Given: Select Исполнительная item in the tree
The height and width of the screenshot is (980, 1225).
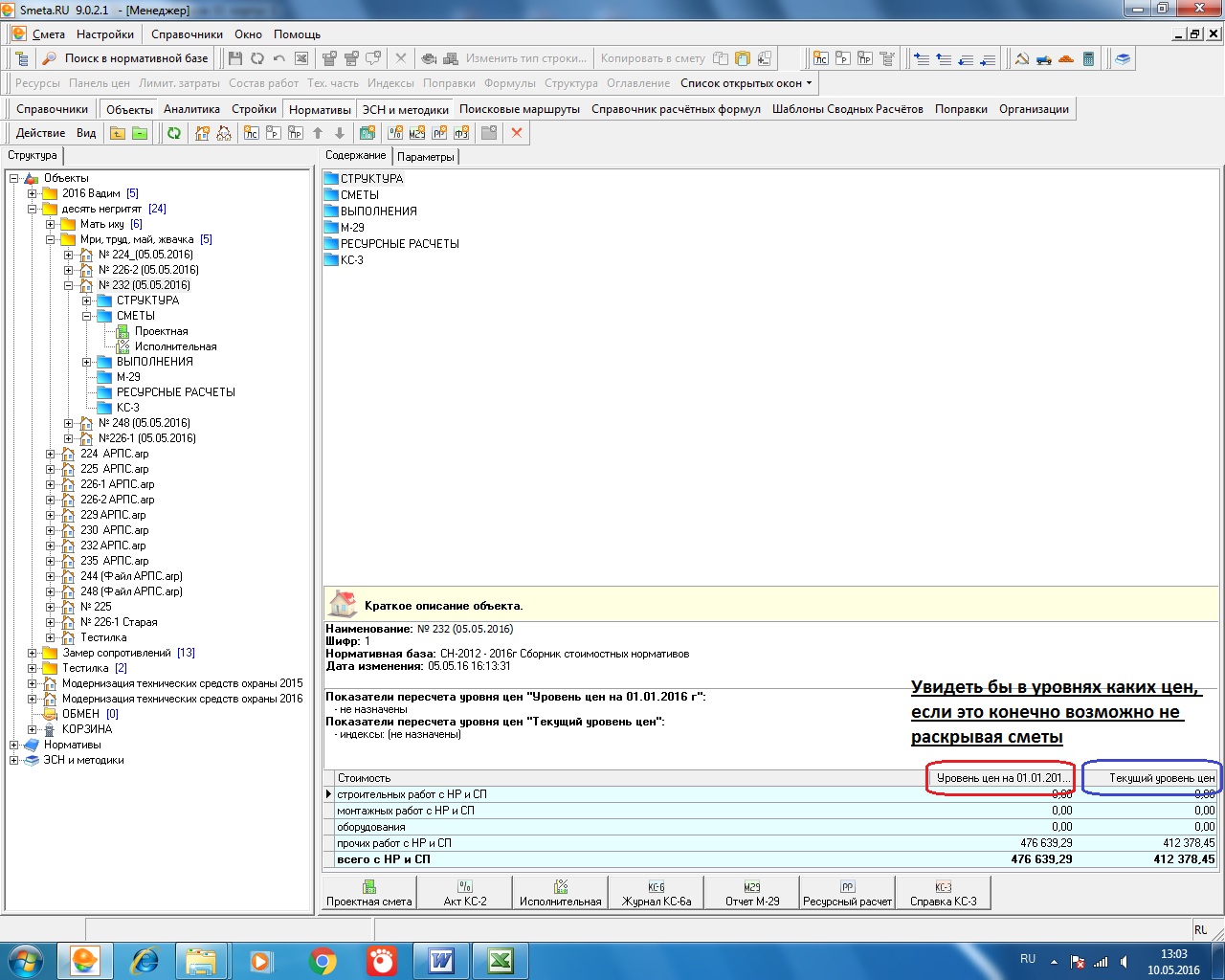Looking at the screenshot, I should click(x=175, y=346).
